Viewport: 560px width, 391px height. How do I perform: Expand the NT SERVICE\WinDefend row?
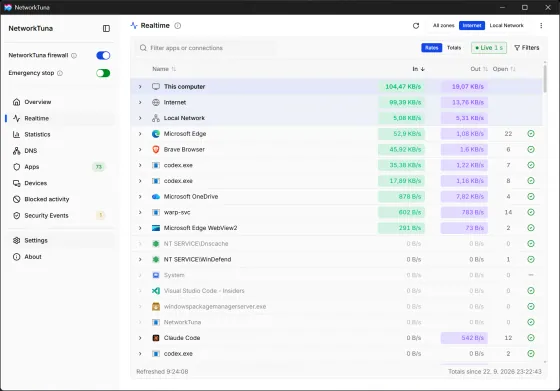(140, 260)
